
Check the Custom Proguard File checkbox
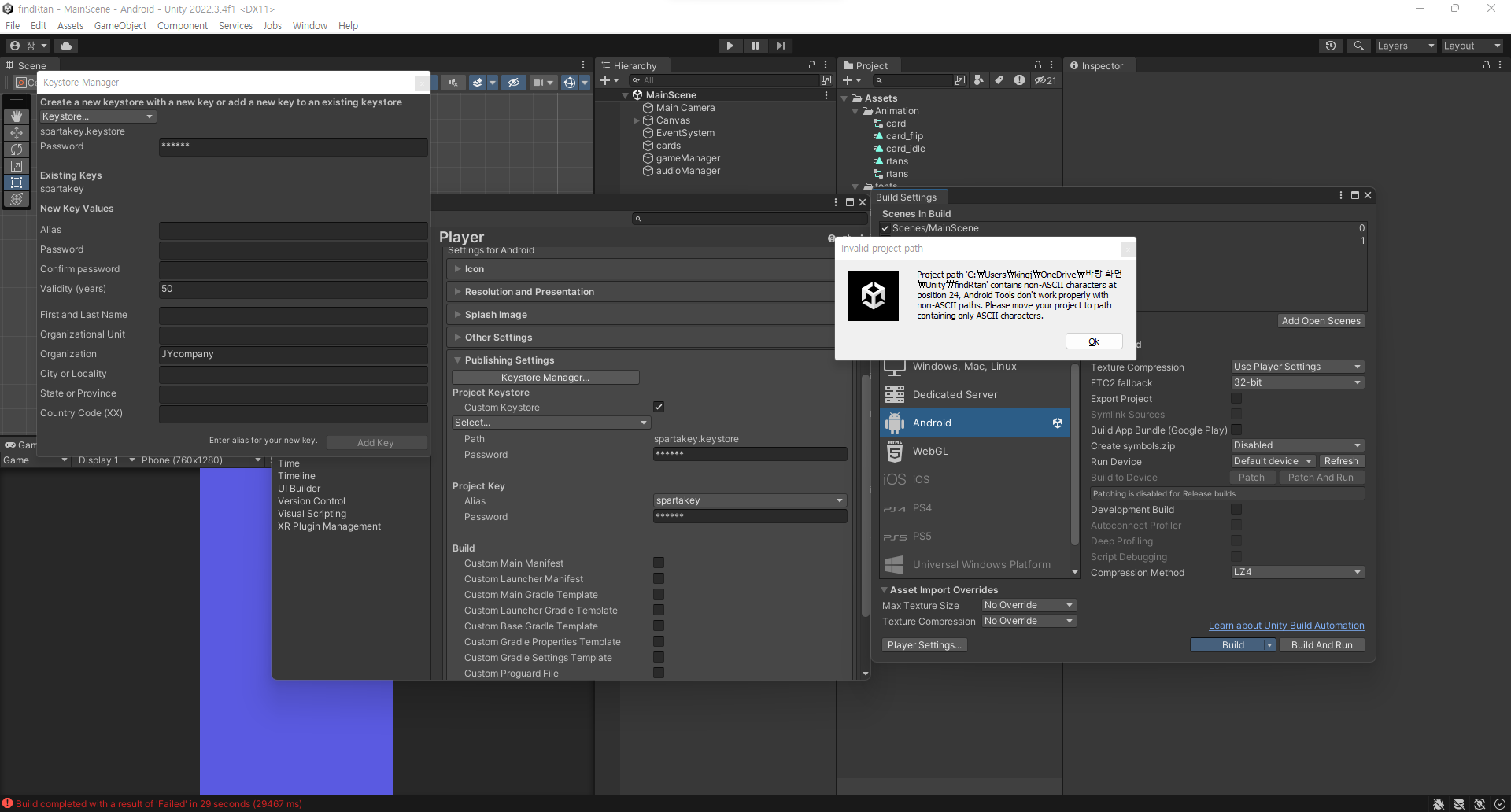[x=659, y=674]
